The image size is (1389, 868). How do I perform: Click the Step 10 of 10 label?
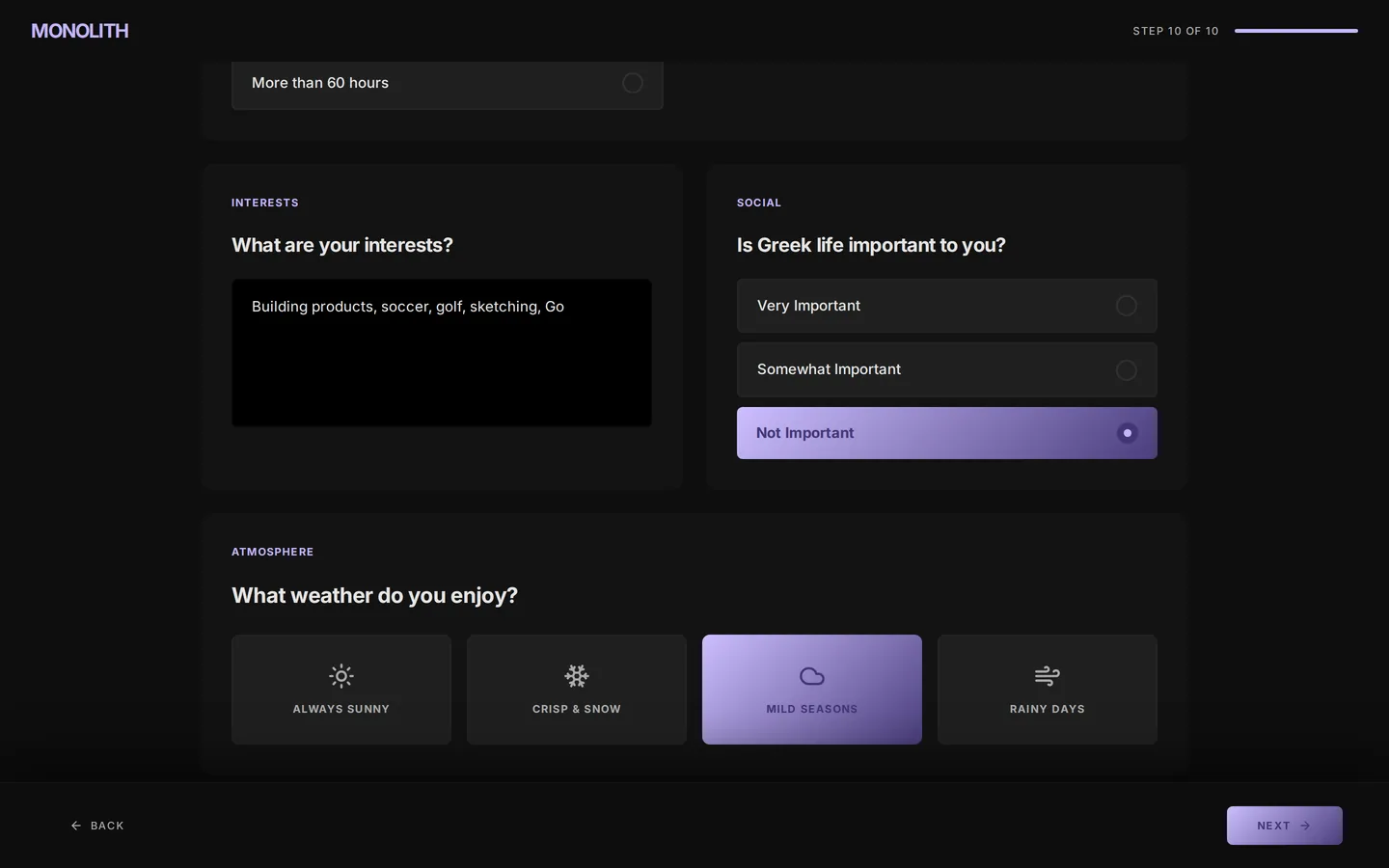click(x=1176, y=31)
